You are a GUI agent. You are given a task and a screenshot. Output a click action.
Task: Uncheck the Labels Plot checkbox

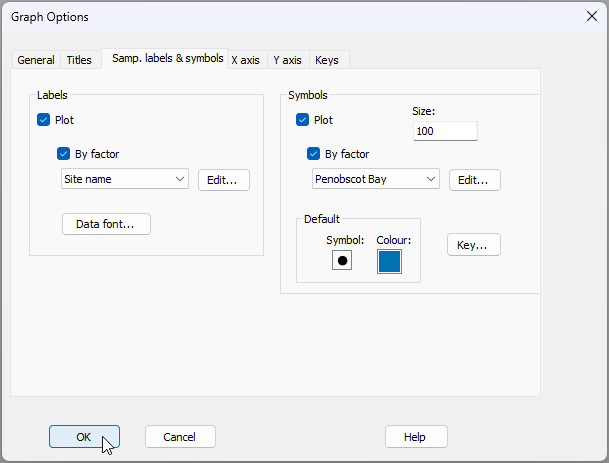tap(44, 120)
